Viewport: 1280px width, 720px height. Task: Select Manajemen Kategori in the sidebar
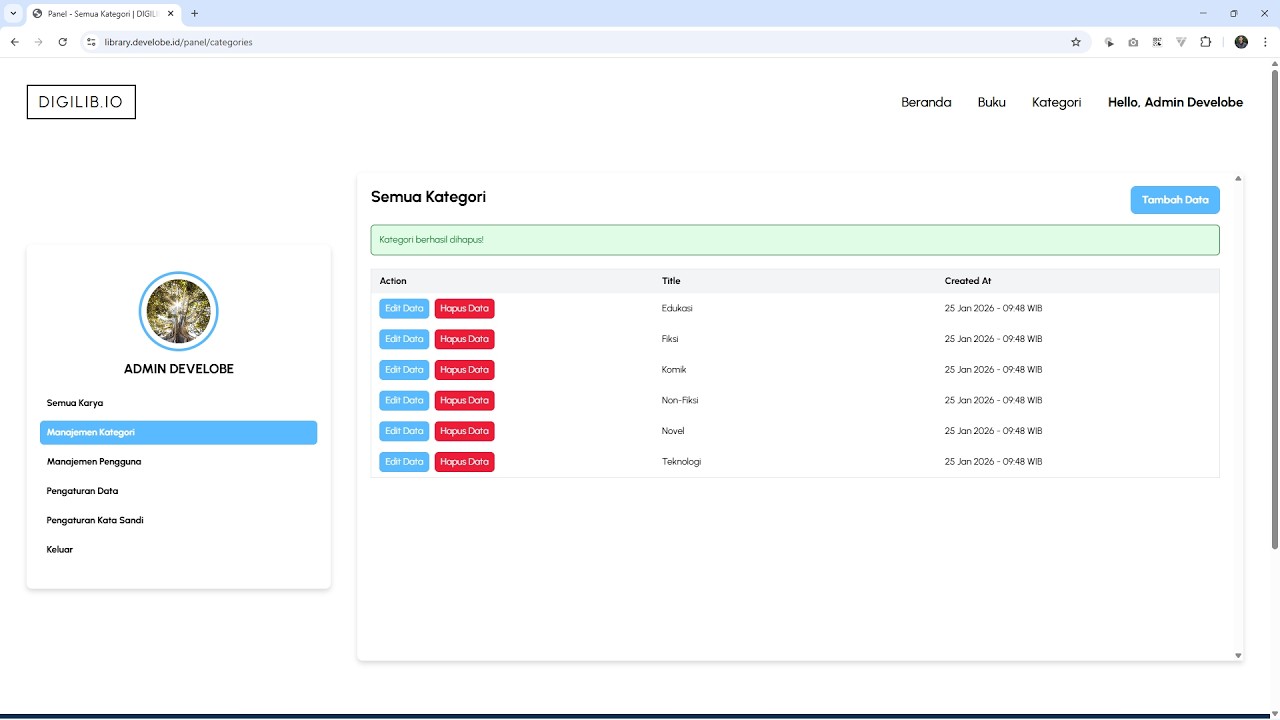click(x=178, y=433)
